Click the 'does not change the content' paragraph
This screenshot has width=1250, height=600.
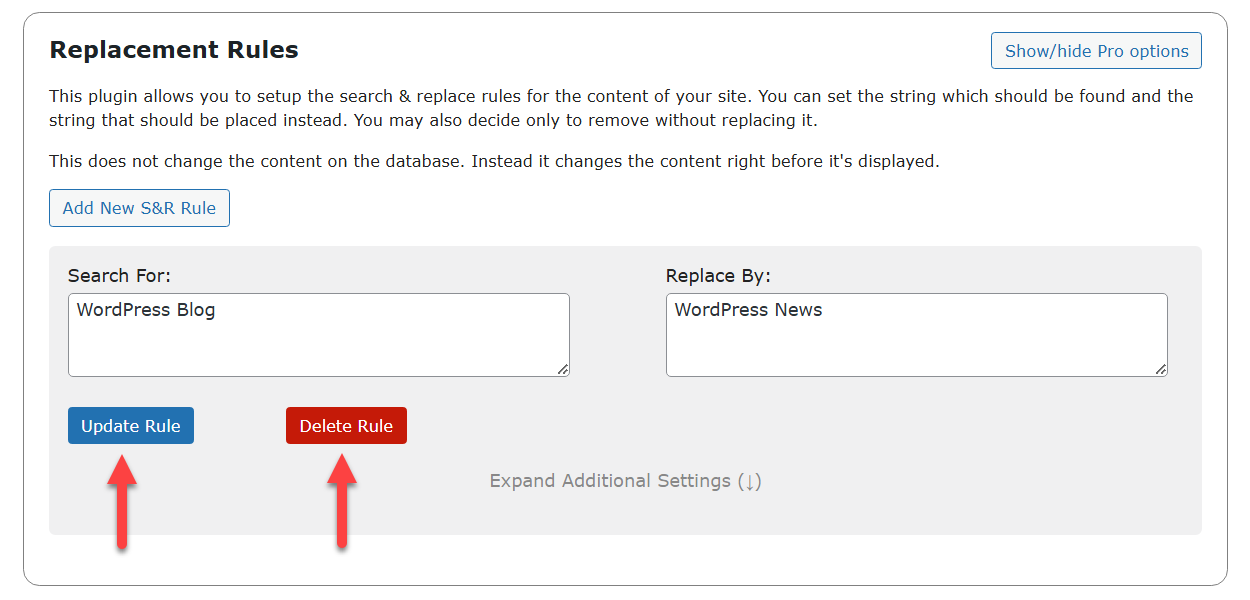click(494, 161)
